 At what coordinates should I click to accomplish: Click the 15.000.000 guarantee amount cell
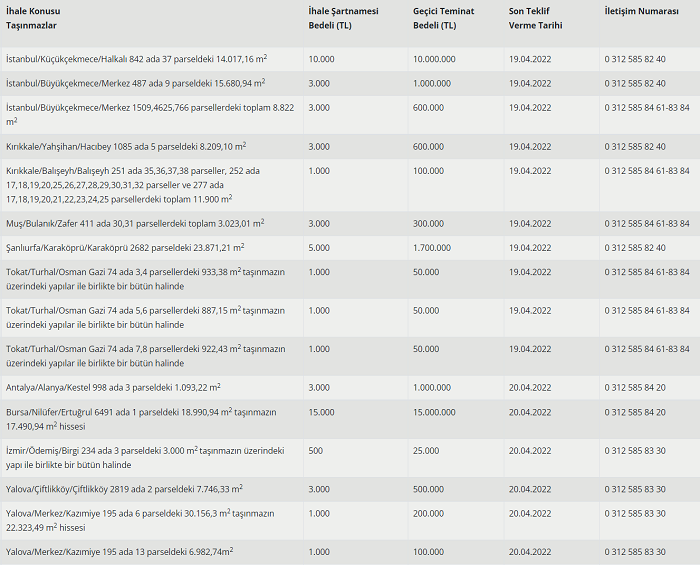(x=436, y=412)
